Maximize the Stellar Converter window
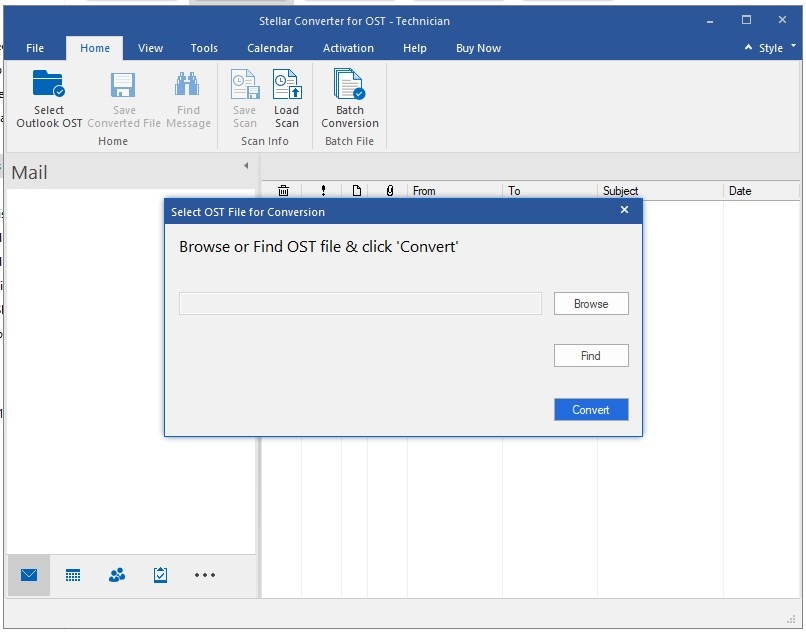Image resolution: width=806 pixels, height=632 pixels. (x=746, y=20)
